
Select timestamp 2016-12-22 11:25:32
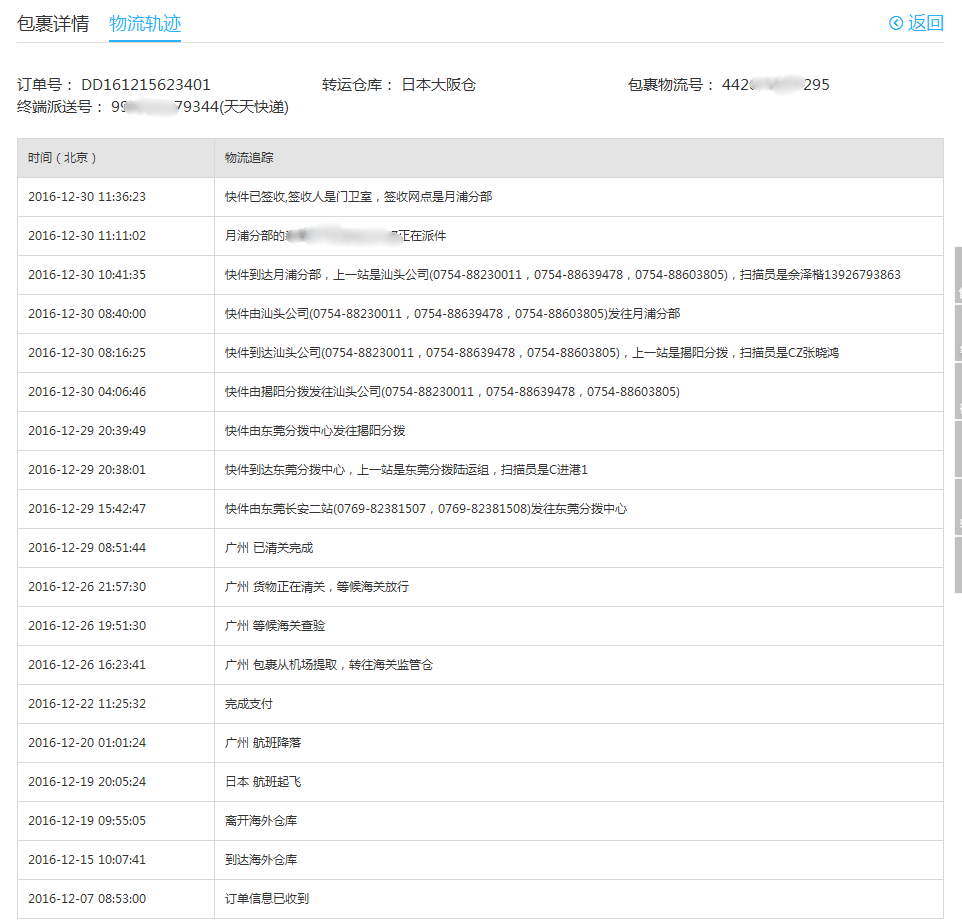point(87,704)
